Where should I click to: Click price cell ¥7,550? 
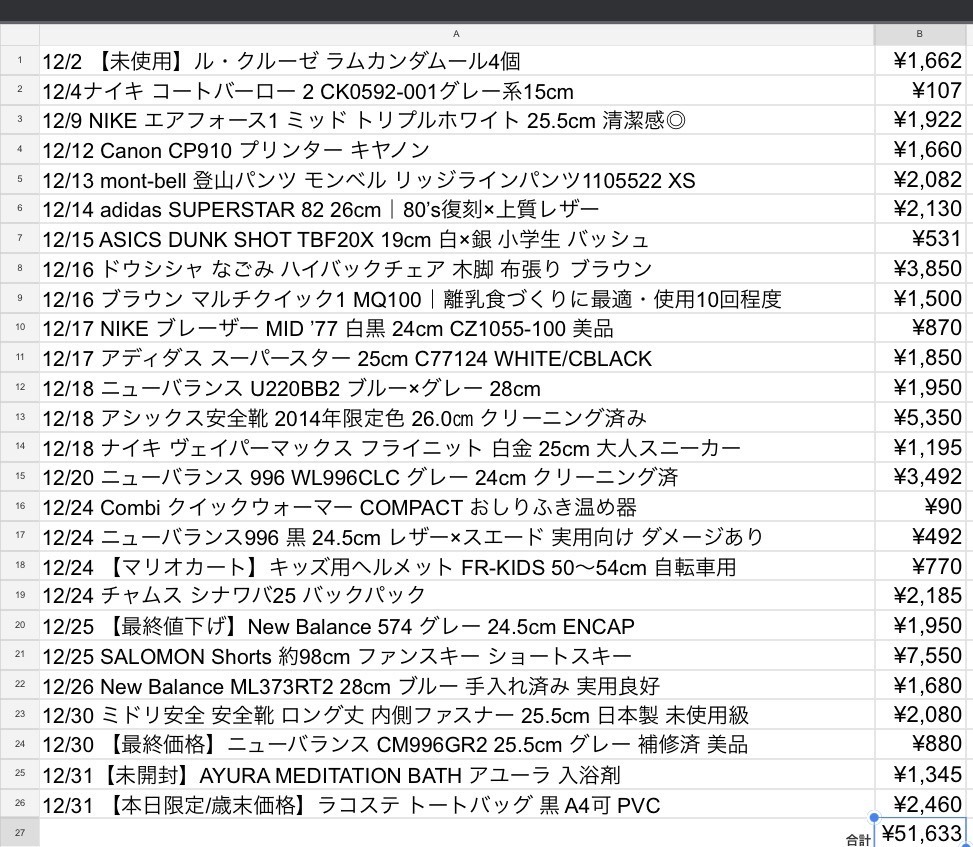920,655
